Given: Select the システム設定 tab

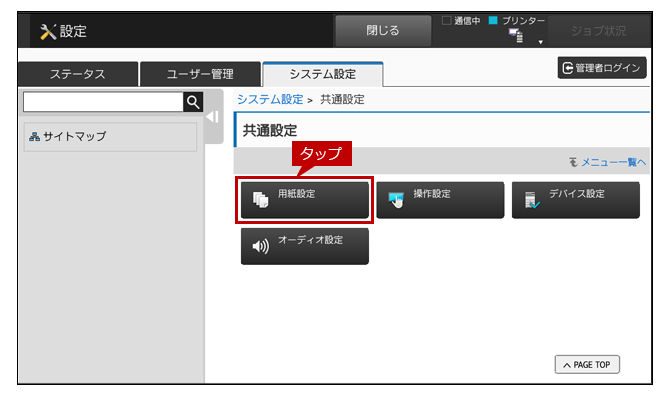Looking at the screenshot, I should tap(323, 74).
